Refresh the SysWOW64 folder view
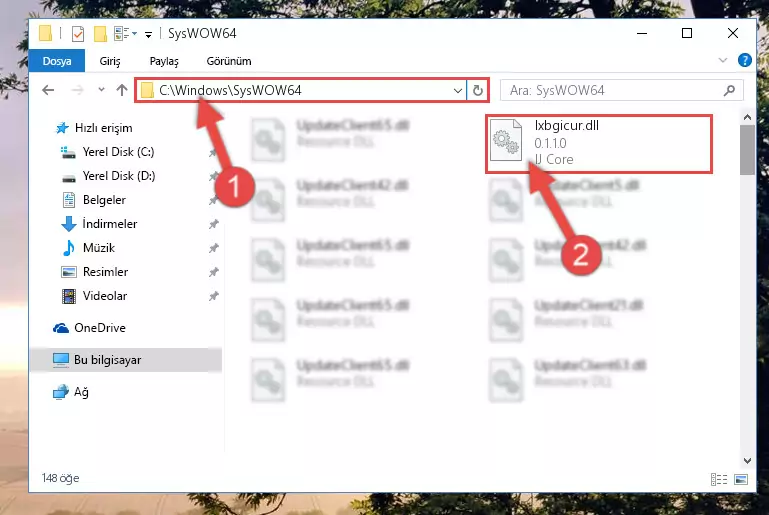Viewport: 769px width, 515px height. click(477, 90)
